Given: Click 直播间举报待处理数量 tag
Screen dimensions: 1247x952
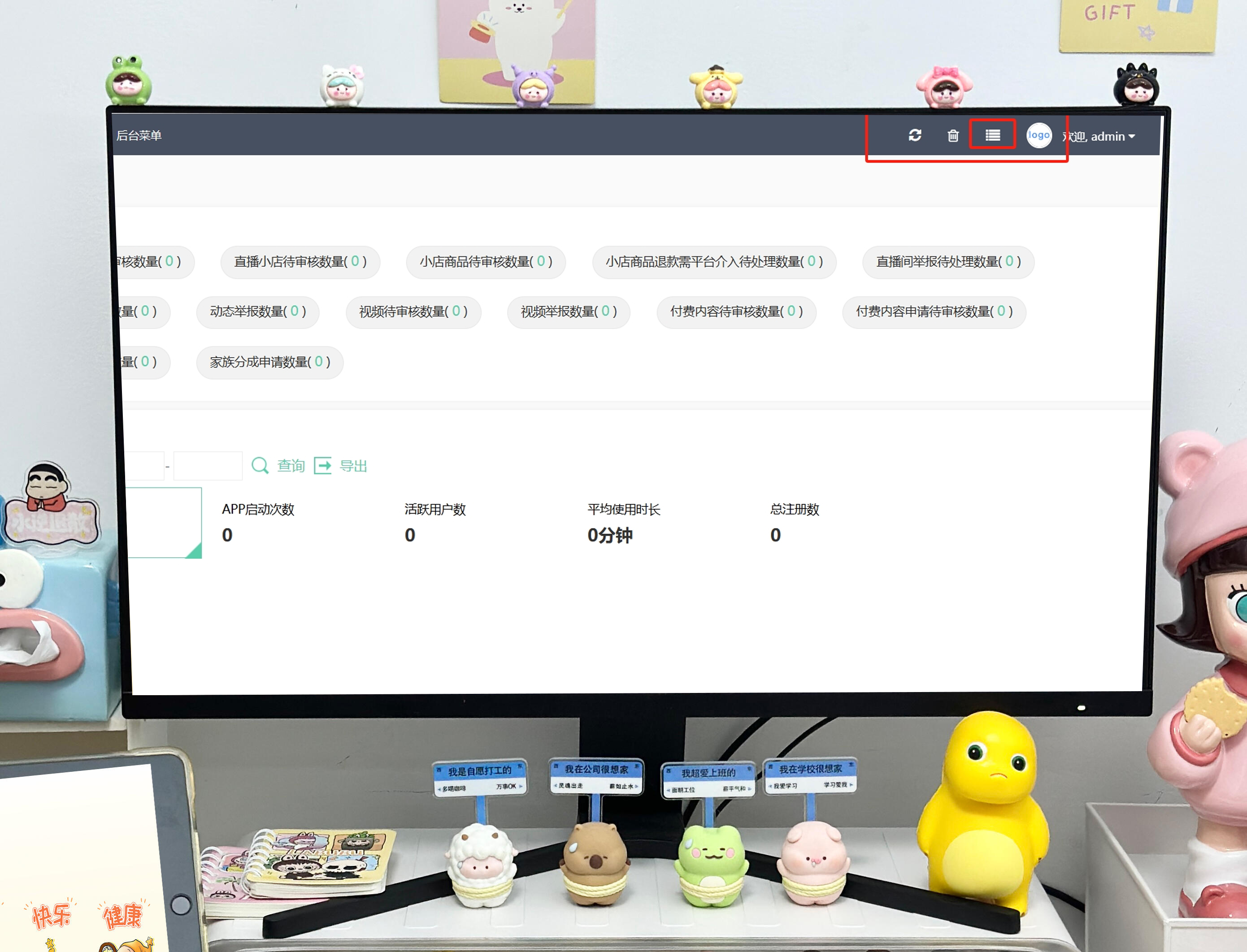Looking at the screenshot, I should point(948,262).
